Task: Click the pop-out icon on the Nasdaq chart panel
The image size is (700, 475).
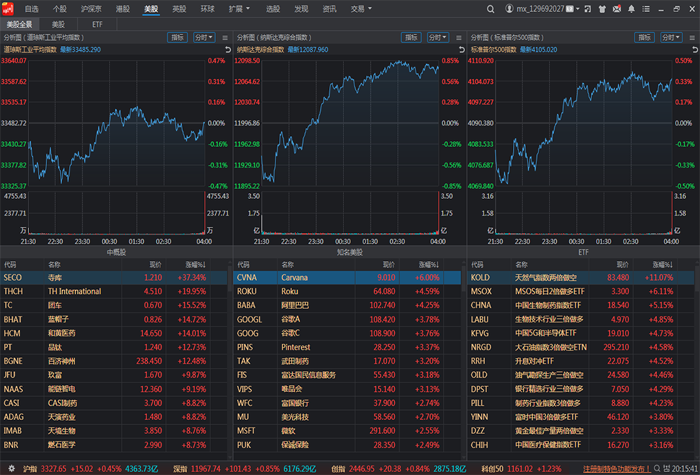Action: coord(458,37)
